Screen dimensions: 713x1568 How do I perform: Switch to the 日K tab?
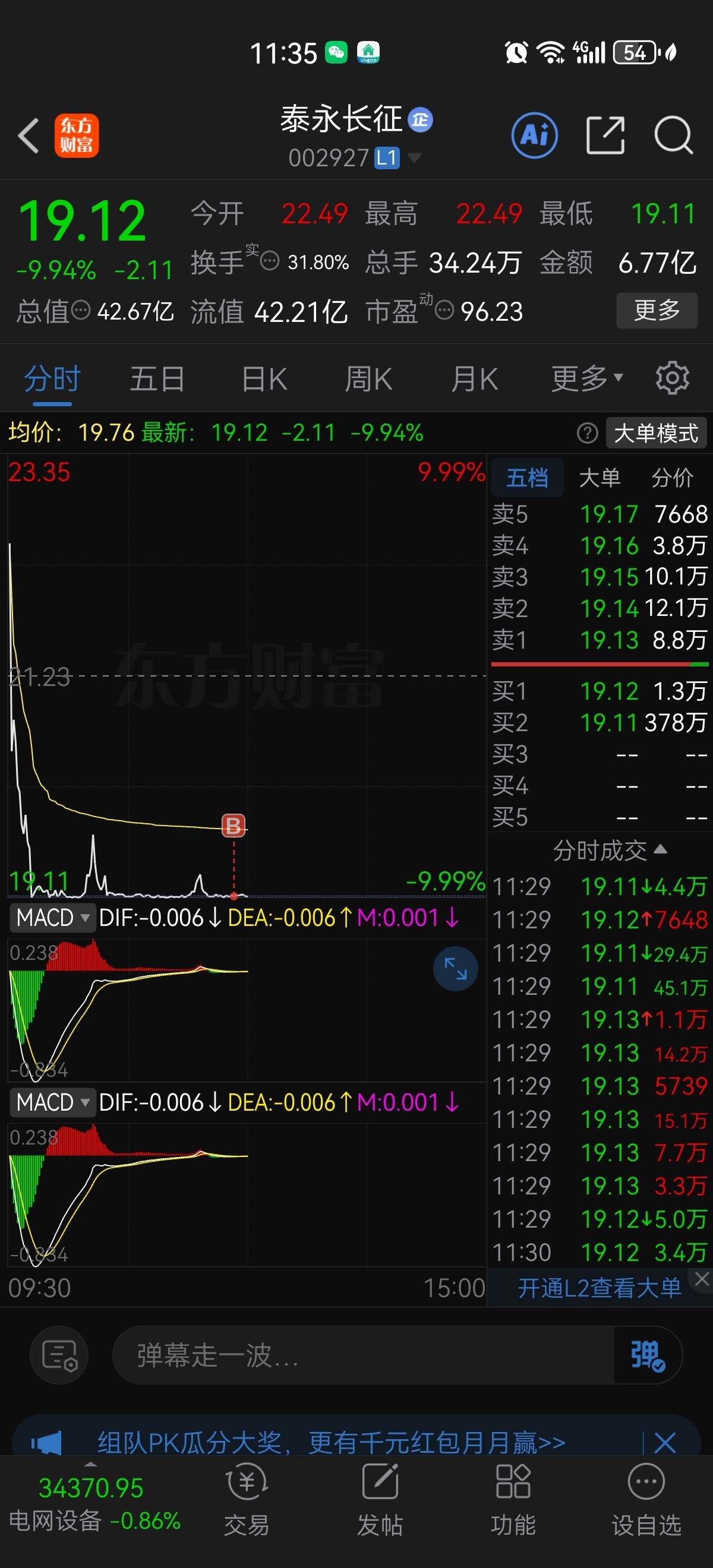click(x=264, y=379)
